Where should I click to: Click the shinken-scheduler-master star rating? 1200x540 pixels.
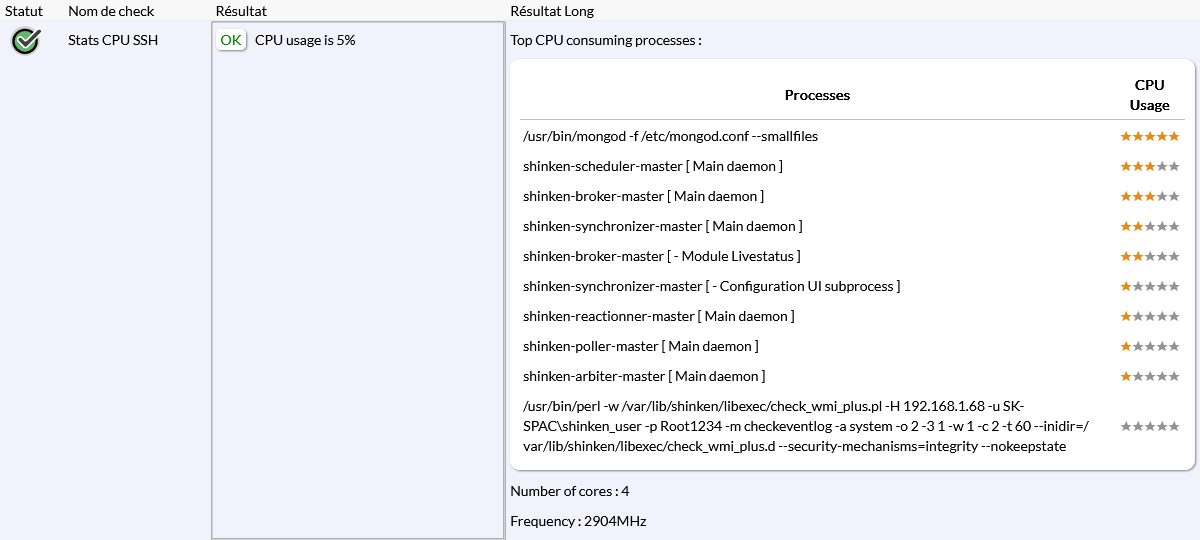(1149, 166)
